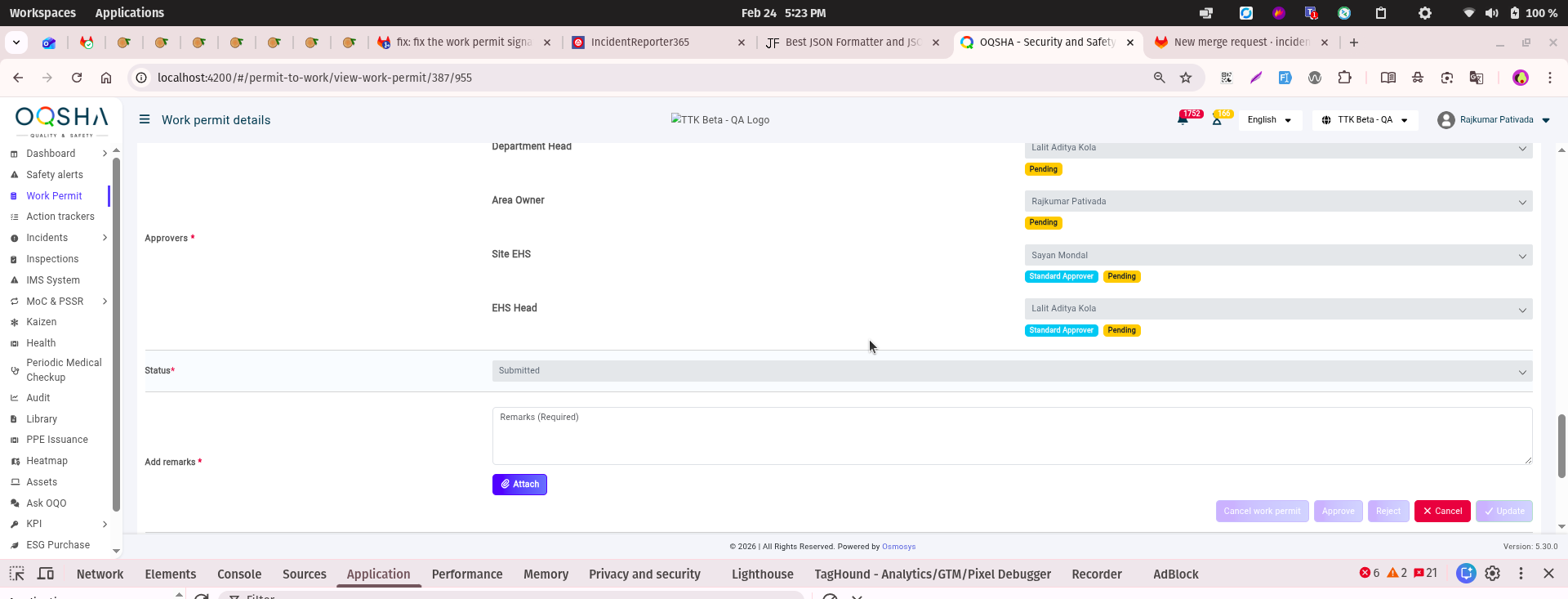Click the browser page reload icon
1568x599 pixels.
pos(77,78)
